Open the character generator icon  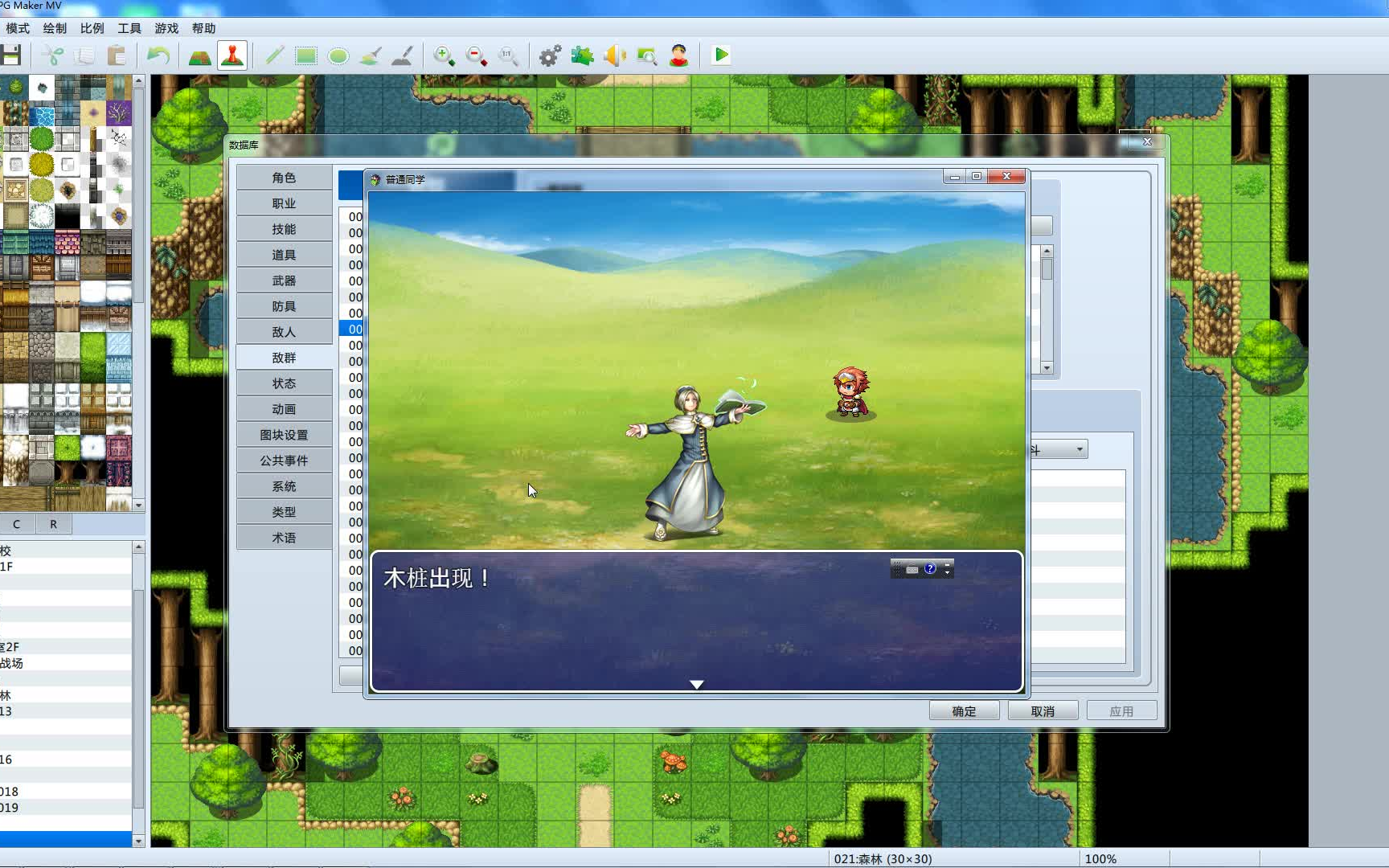(x=678, y=55)
